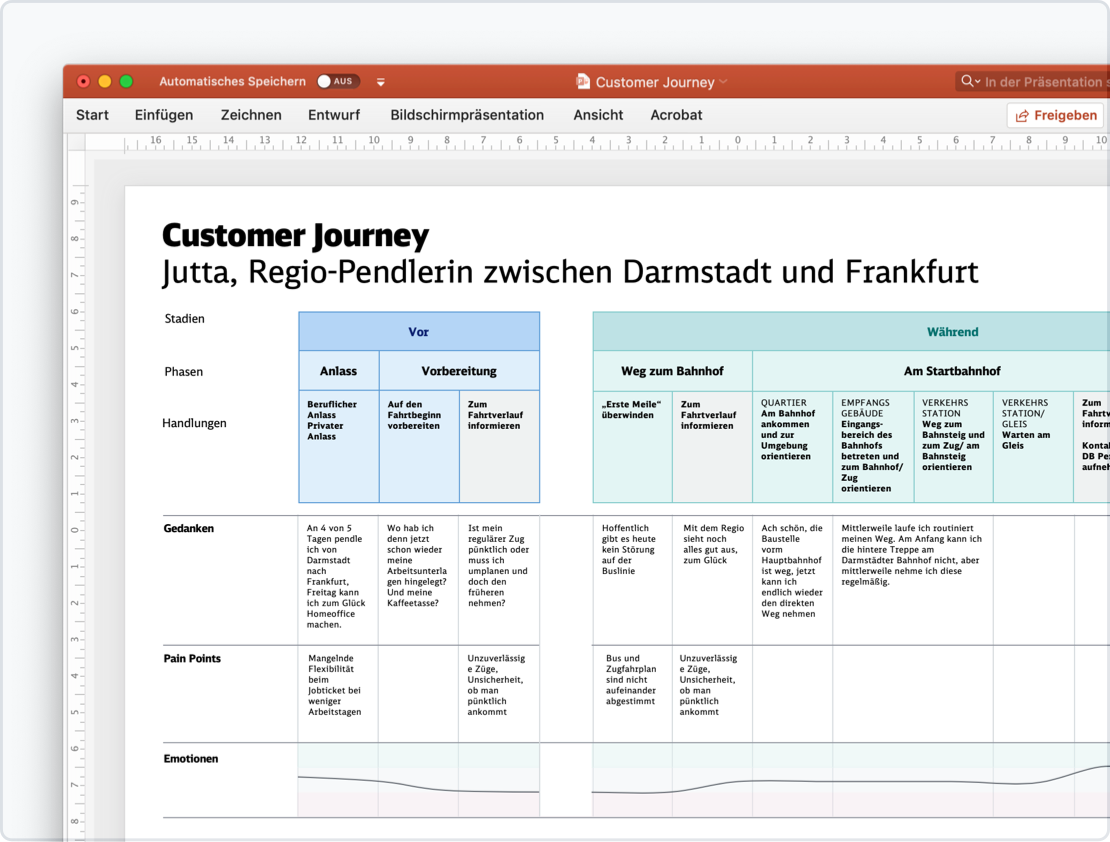Viewport: 1110px width, 842px height.
Task: Expand the chevron beside the Customer Journey title
Action: pos(723,82)
